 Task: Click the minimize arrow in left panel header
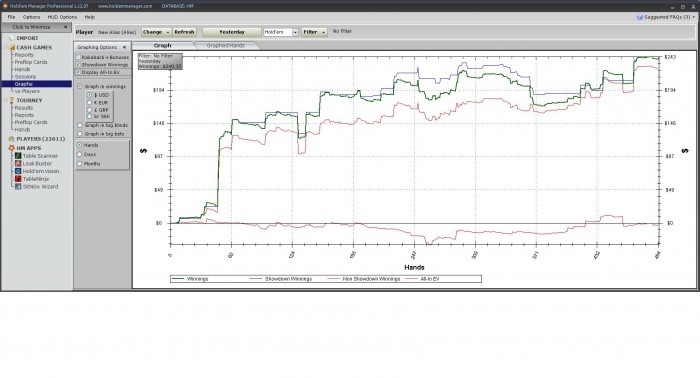tap(65, 27)
